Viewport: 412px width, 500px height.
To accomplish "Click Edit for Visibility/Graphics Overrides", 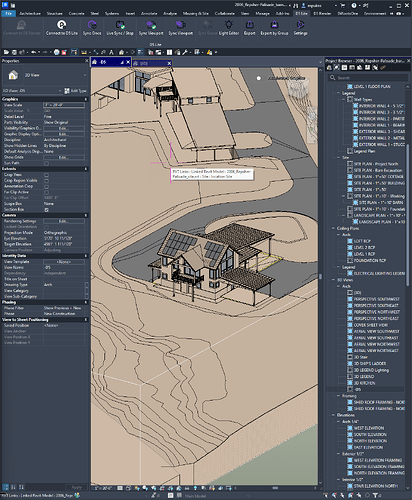I will tap(64, 128).
